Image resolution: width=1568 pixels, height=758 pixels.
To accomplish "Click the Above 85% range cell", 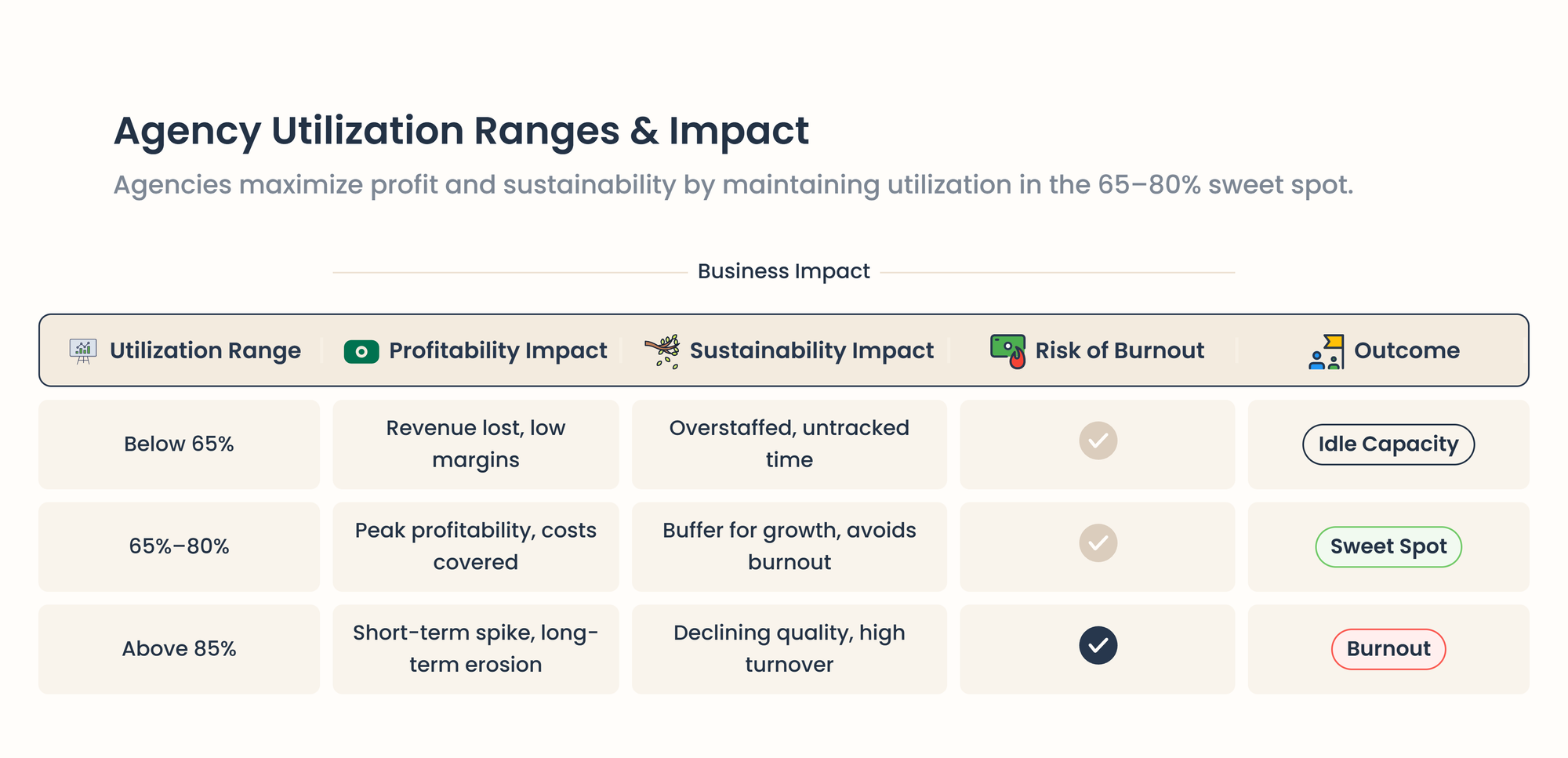I will pyautogui.click(x=179, y=649).
